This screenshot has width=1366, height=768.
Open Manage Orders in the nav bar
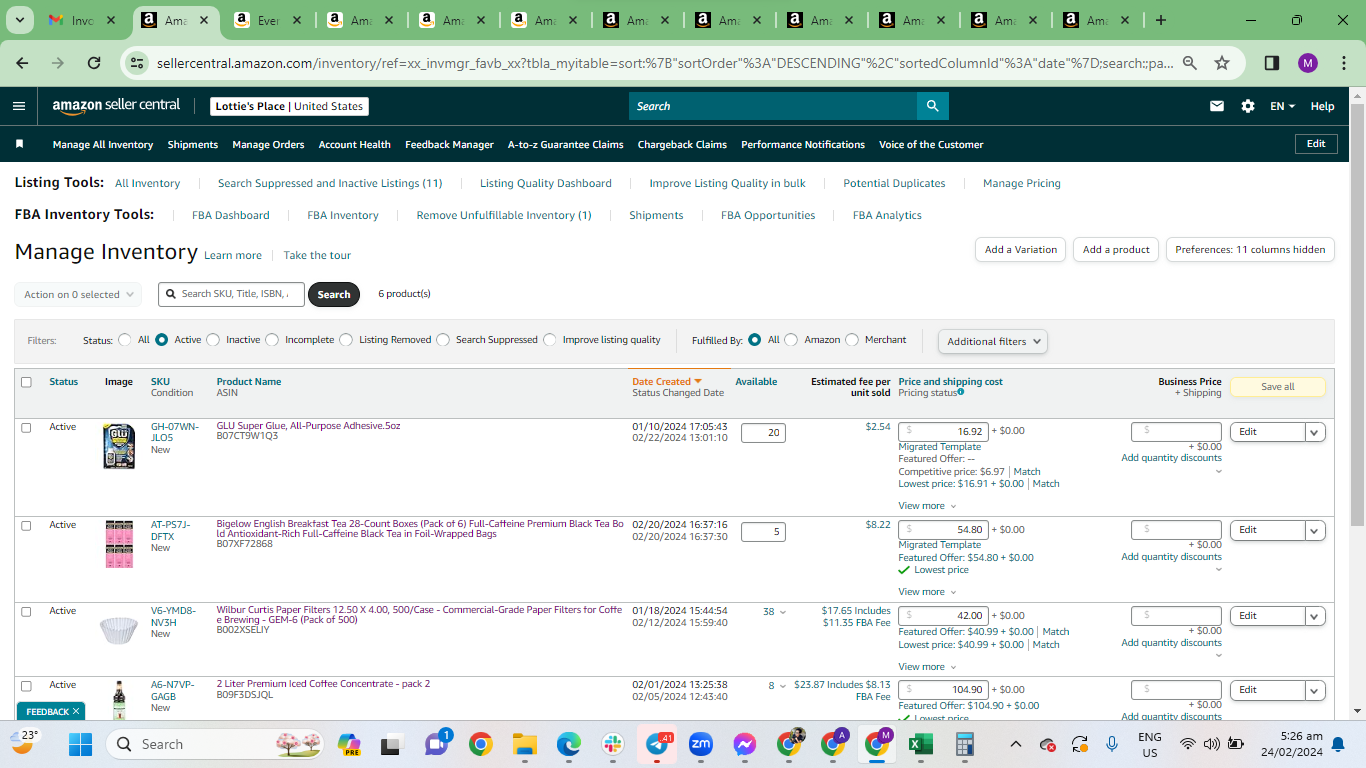point(268,144)
